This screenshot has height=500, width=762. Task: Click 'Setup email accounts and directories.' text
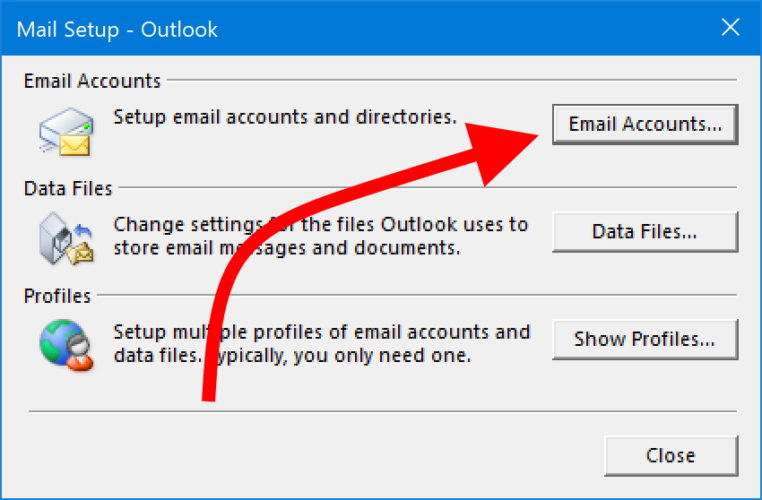pyautogui.click(x=285, y=117)
